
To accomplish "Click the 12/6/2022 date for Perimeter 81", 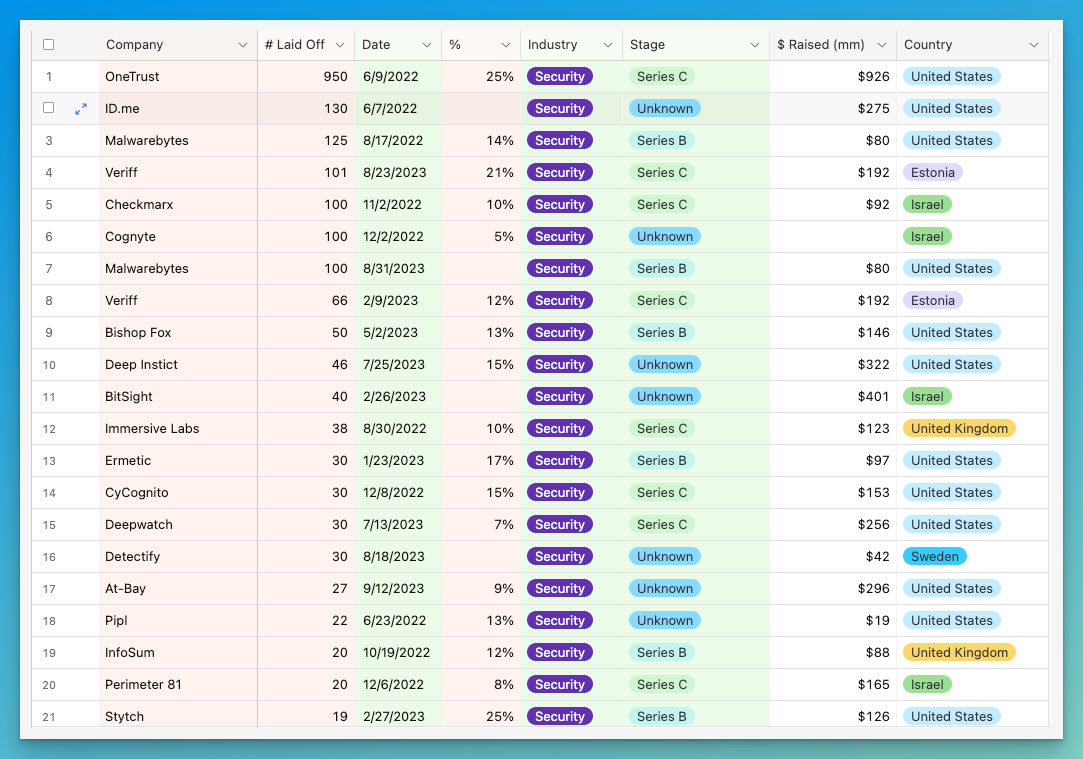I will point(393,684).
